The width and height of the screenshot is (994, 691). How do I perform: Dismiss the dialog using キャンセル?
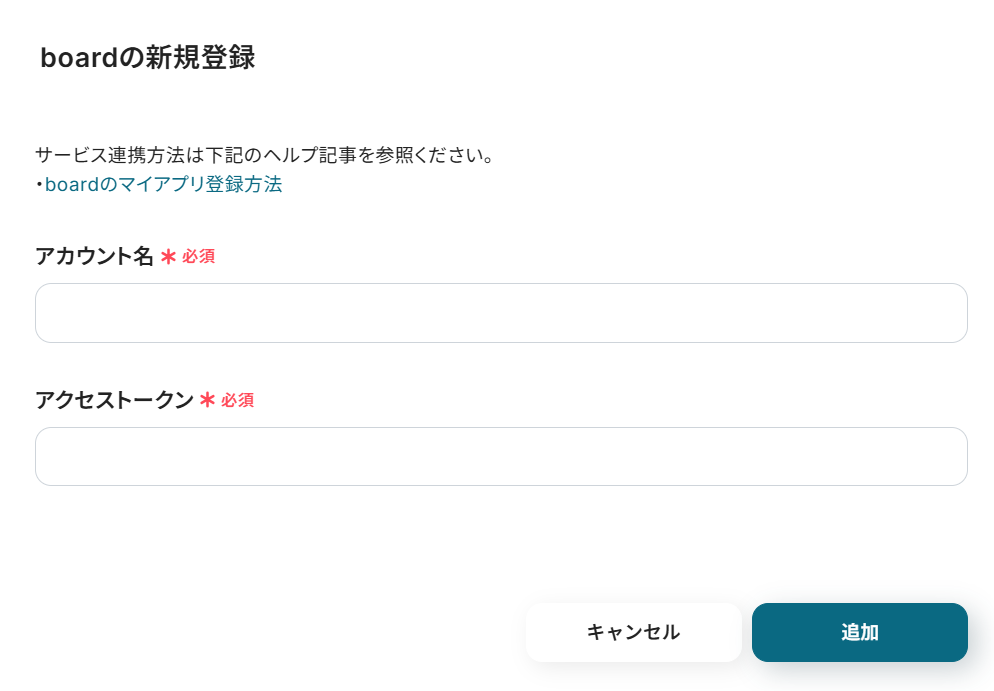633,632
